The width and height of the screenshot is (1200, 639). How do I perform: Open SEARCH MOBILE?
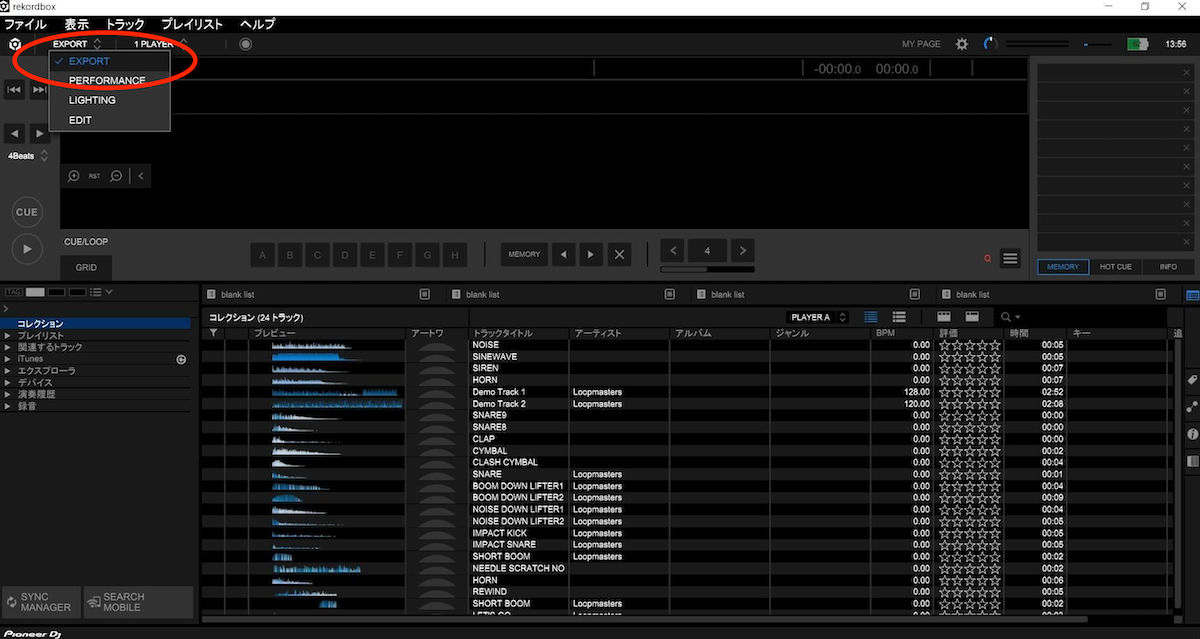[x=138, y=602]
